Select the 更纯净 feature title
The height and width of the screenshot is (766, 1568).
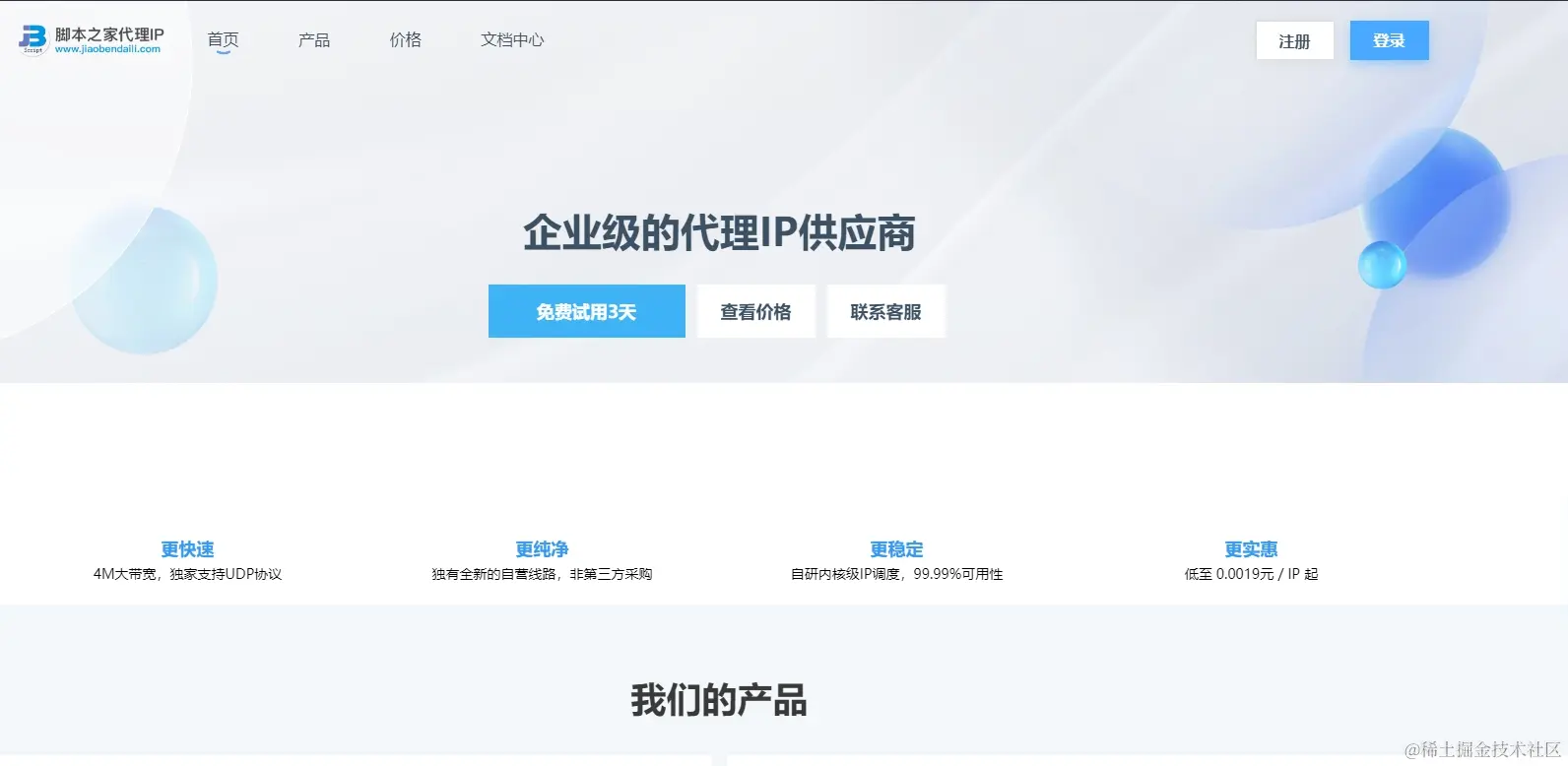point(542,549)
